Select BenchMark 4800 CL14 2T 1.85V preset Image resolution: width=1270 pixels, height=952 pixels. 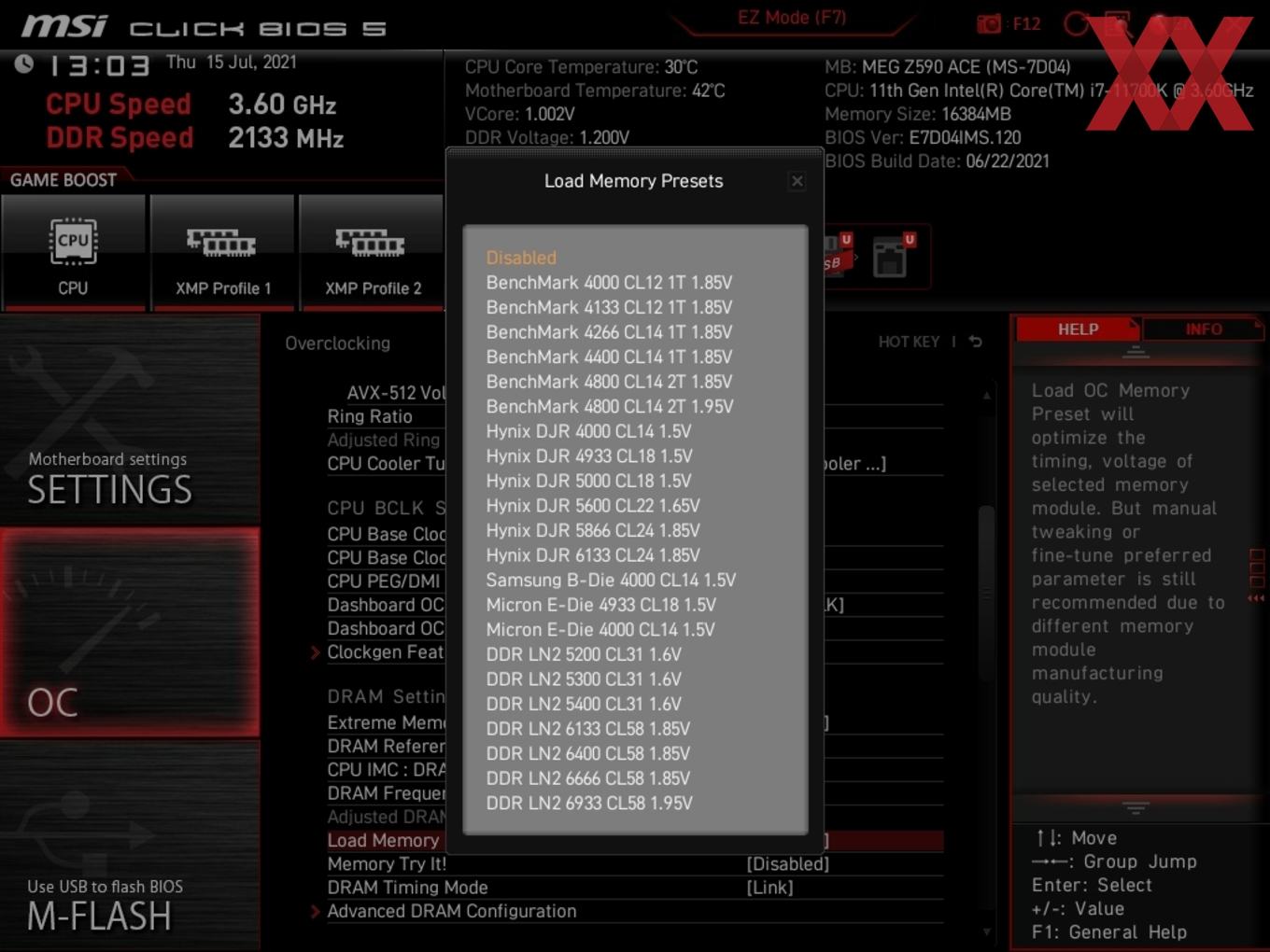point(609,381)
